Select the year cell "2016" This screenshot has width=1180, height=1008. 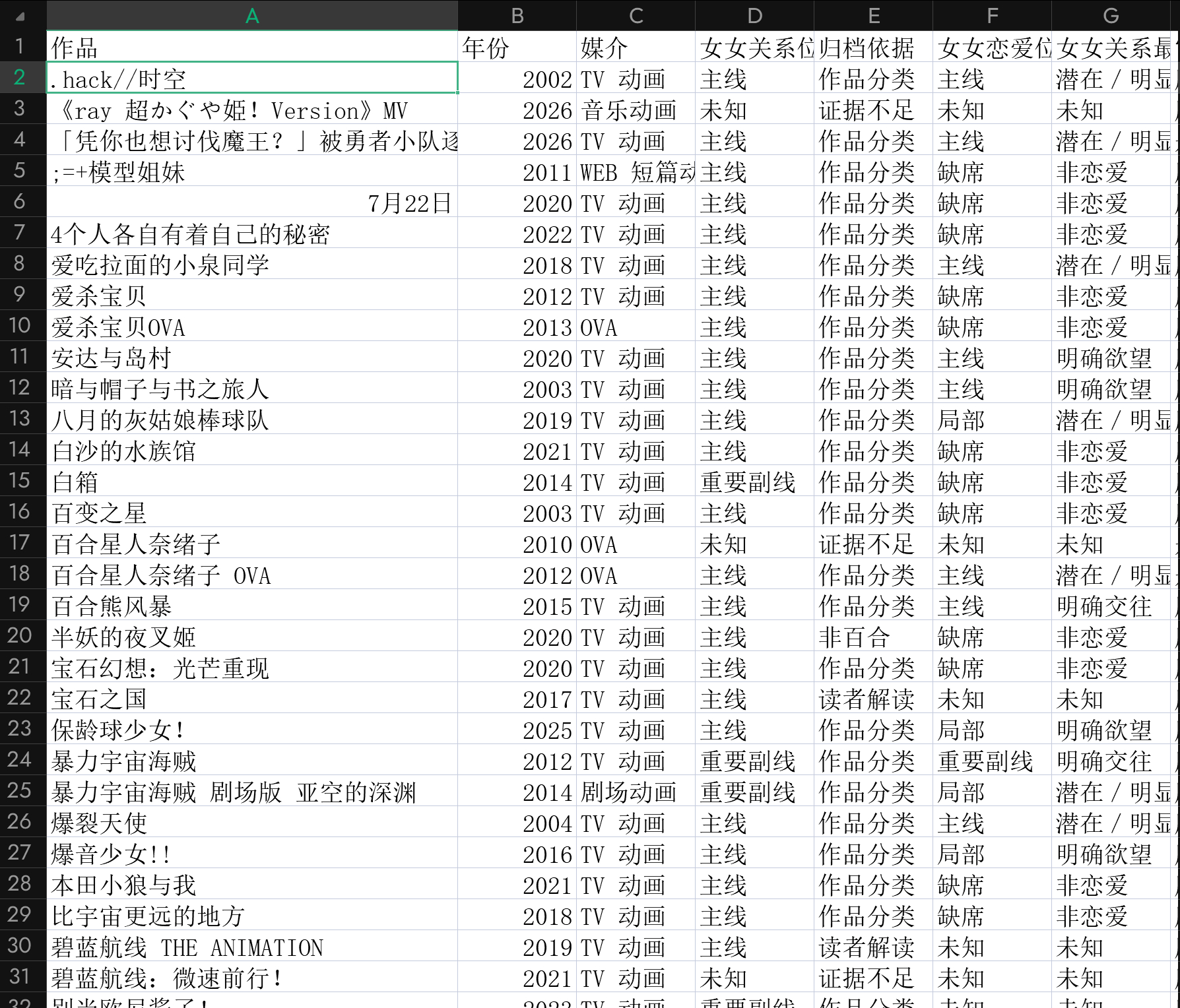click(517, 853)
